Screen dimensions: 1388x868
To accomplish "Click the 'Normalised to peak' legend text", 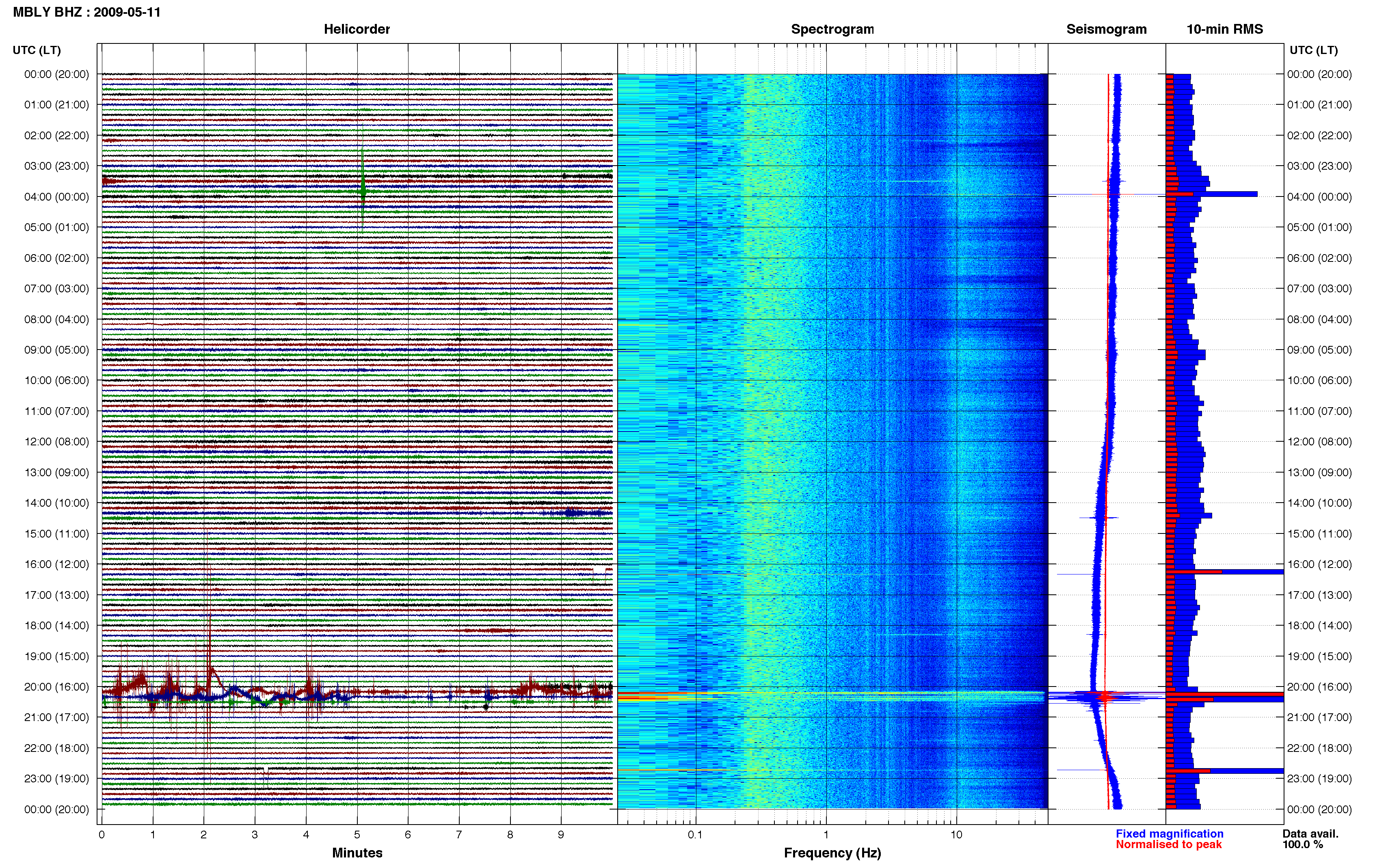I will 1168,844.
